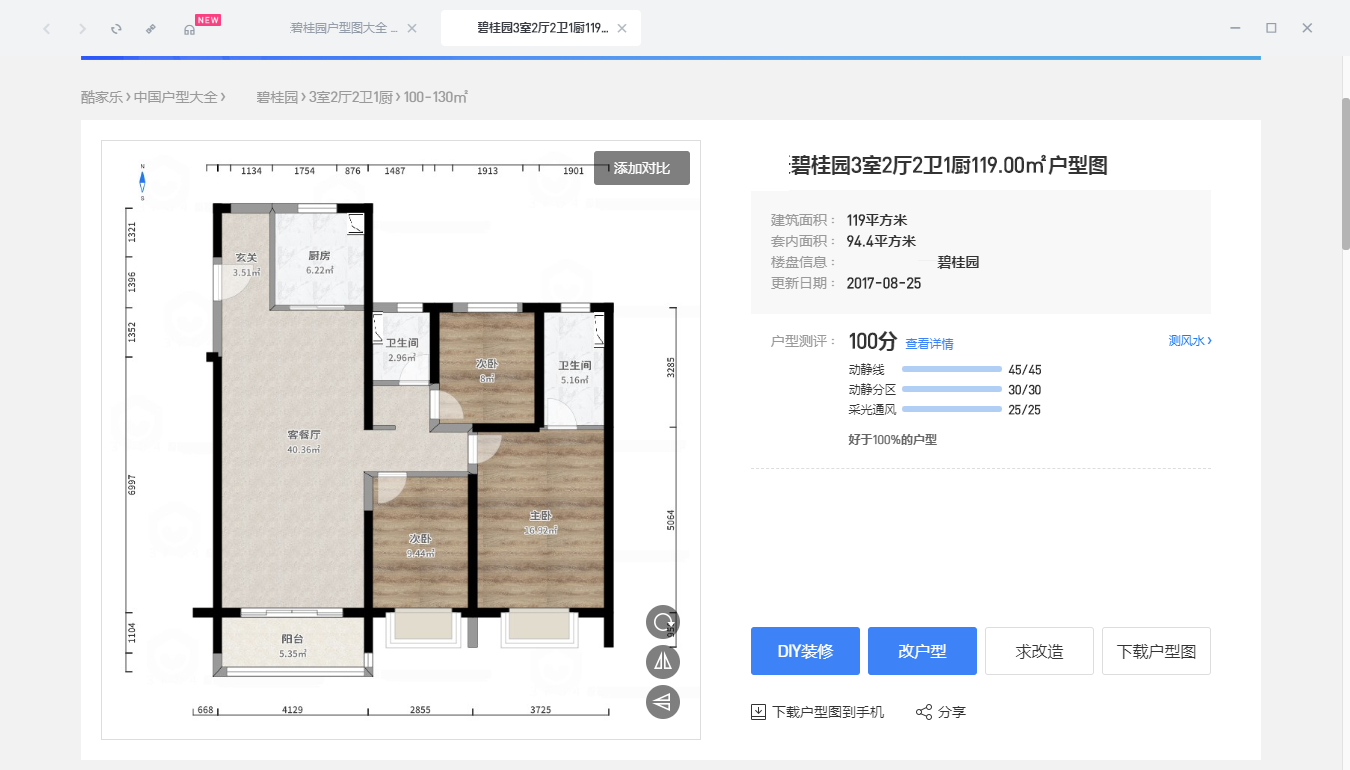
Task: Click the 采光通风 progress bar
Action: pyautogui.click(x=950, y=408)
